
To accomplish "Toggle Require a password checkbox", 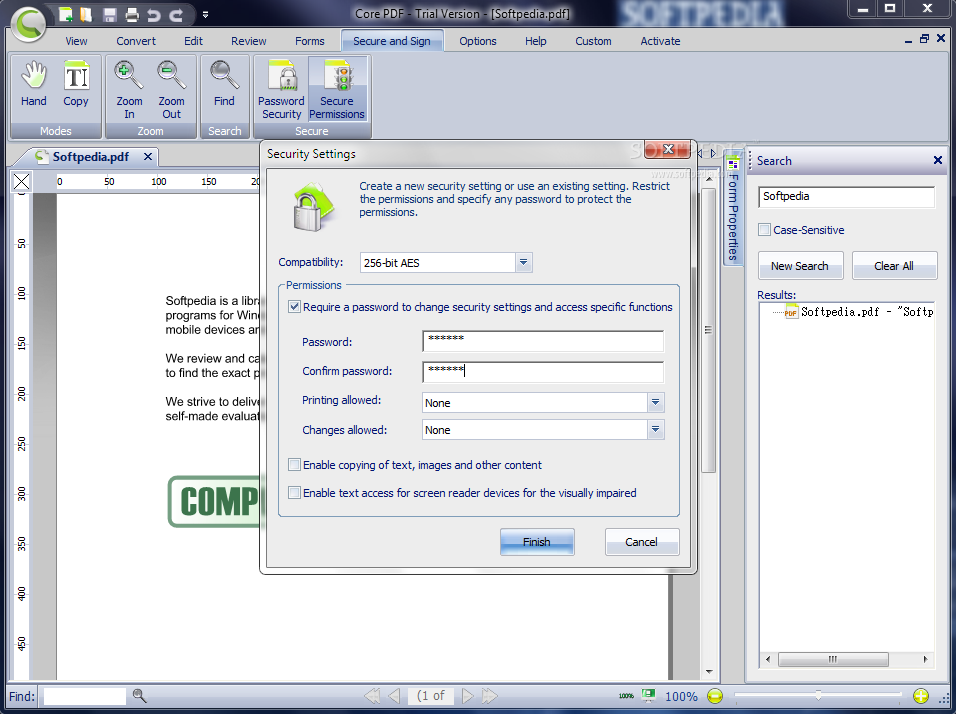I will pyautogui.click(x=294, y=307).
